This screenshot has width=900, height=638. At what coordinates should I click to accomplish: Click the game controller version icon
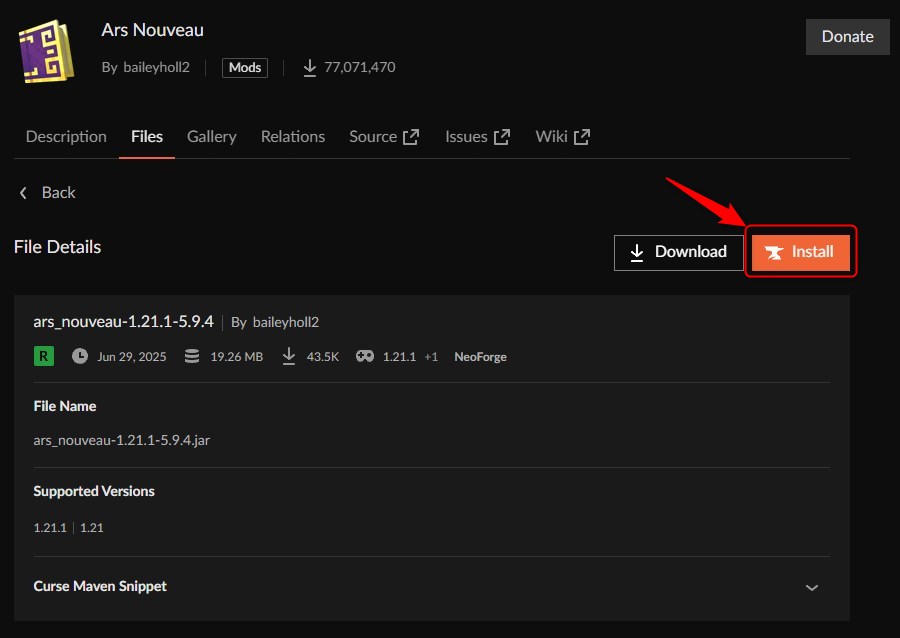(x=365, y=356)
